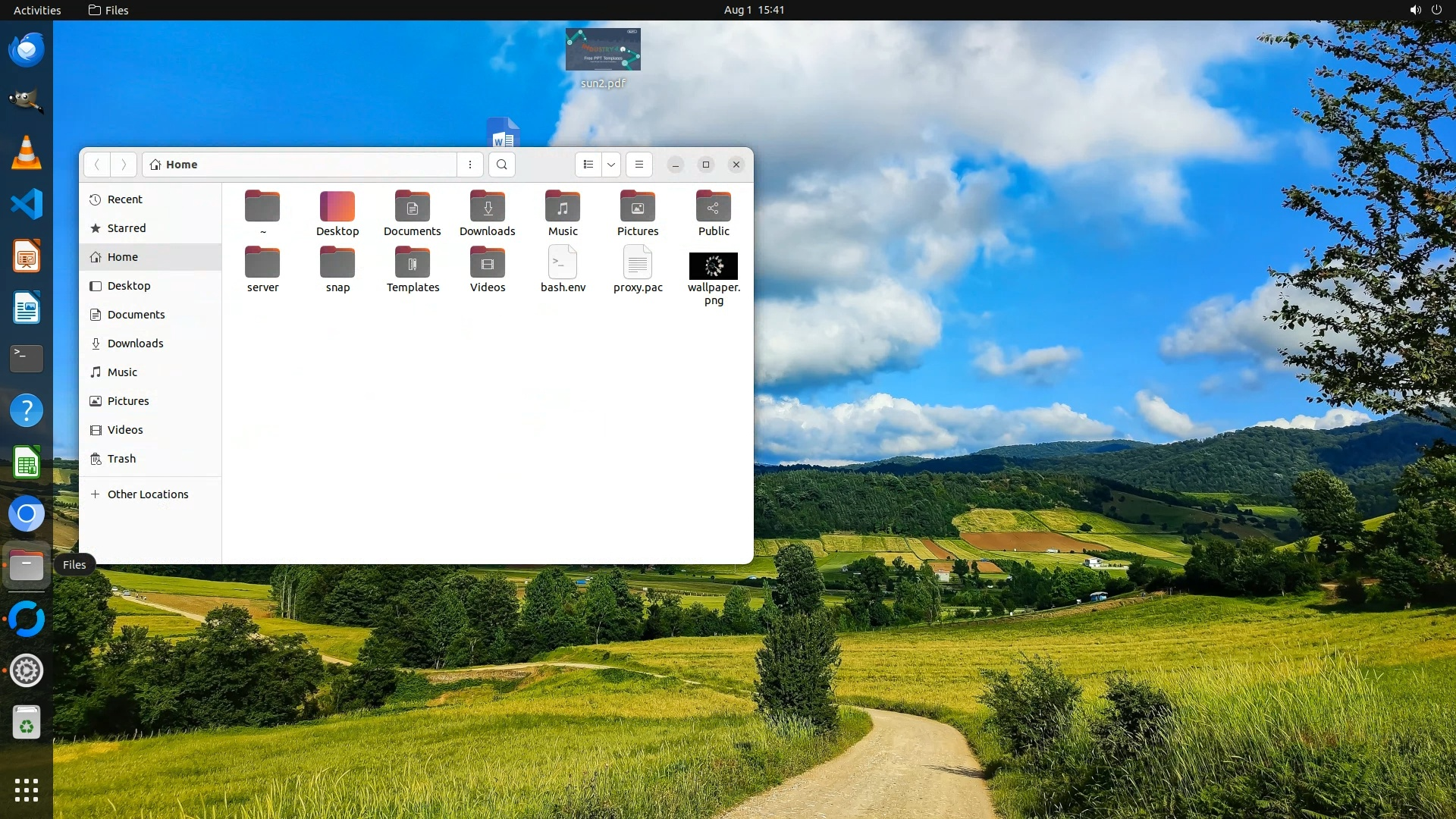Toggle list view in Files toolbar
This screenshot has width=1456, height=819.
coord(588,165)
